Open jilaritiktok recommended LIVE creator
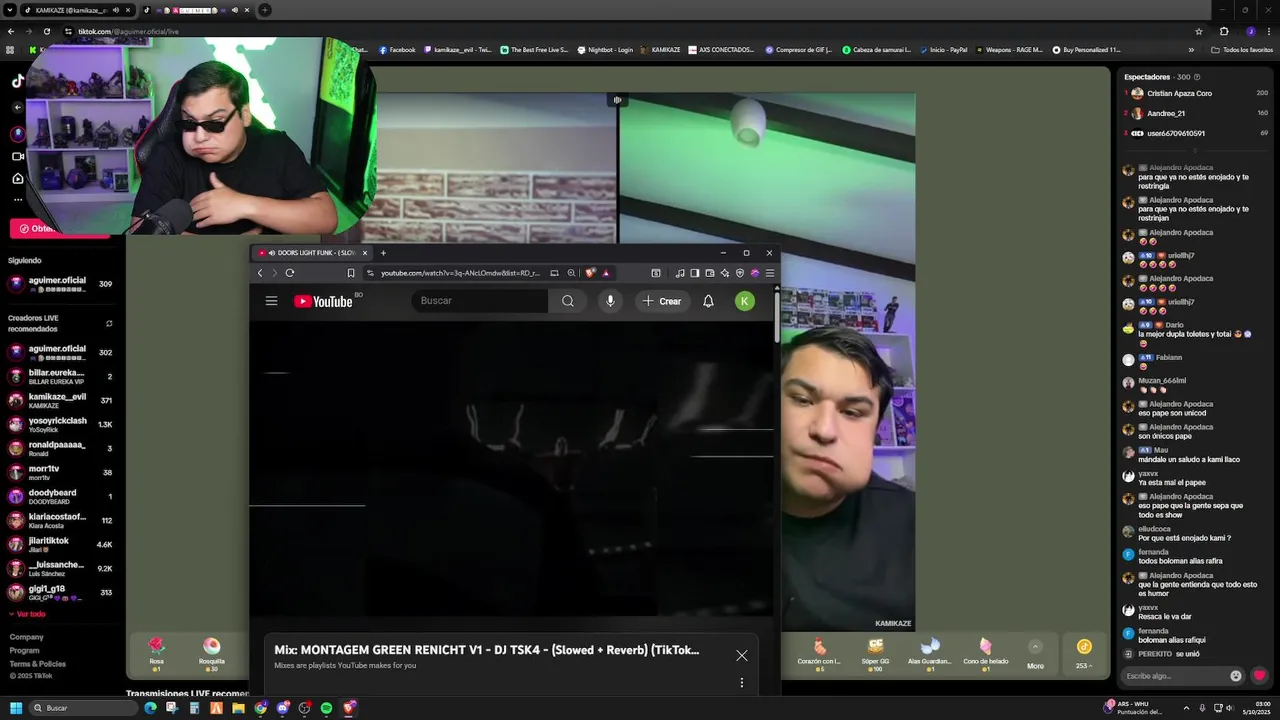 tap(60, 544)
